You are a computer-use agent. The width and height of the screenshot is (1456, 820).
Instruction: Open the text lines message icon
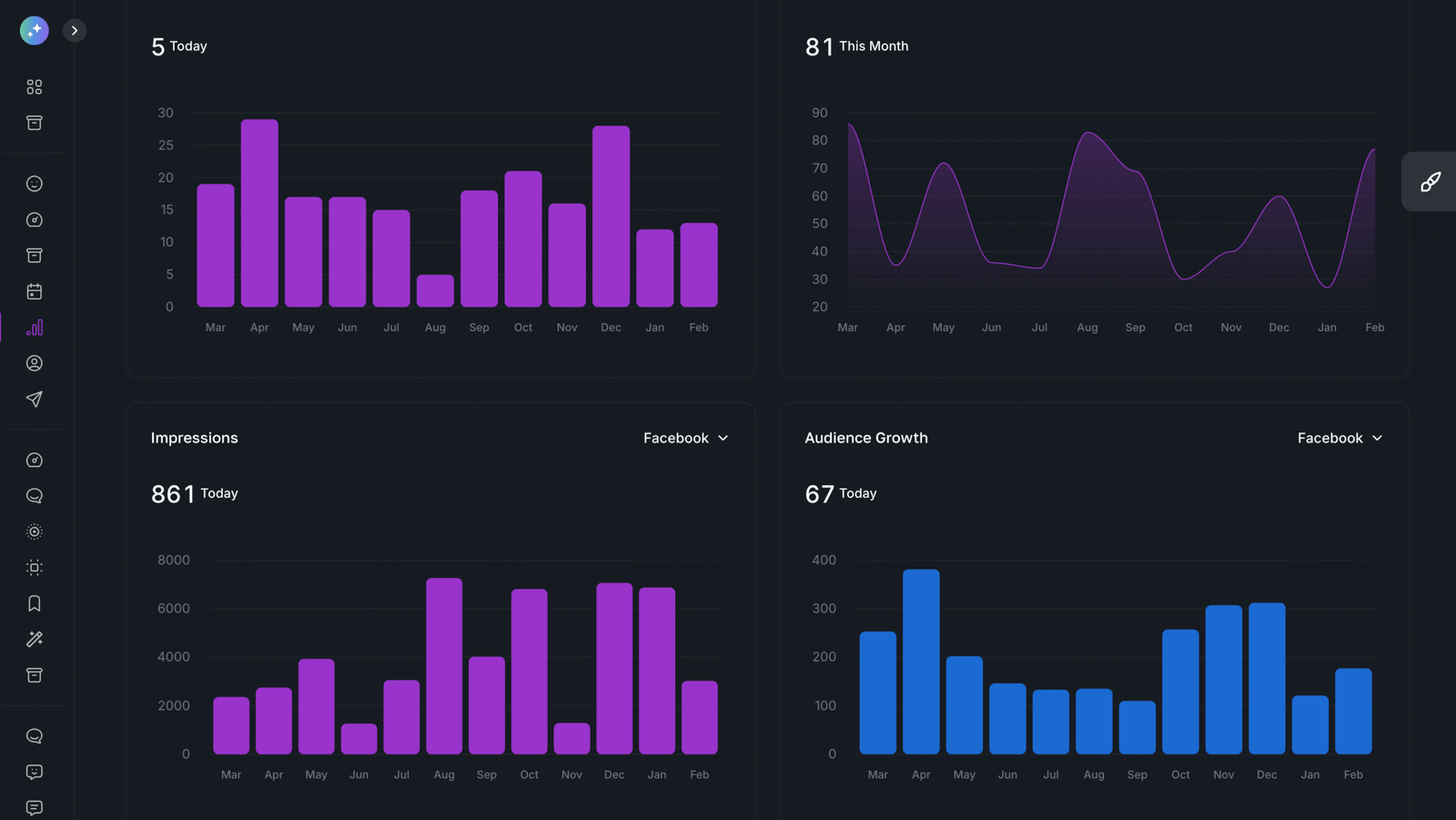click(35, 807)
